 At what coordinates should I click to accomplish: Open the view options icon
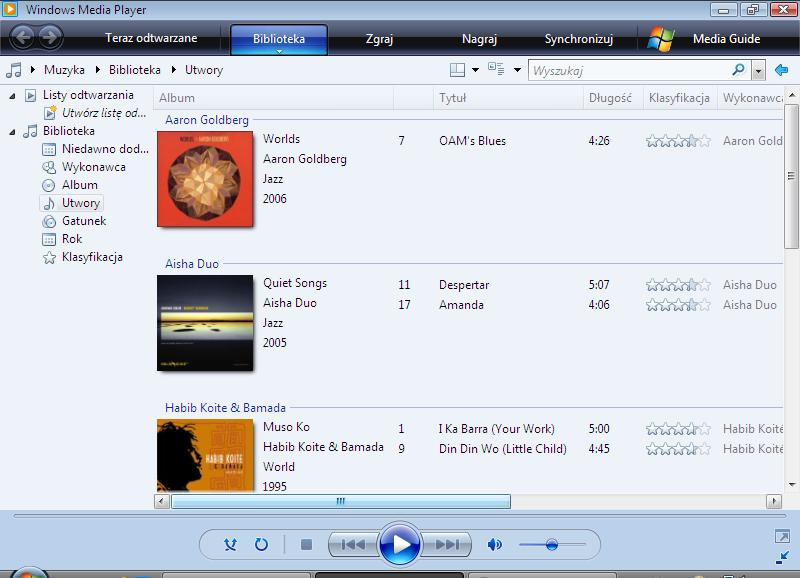click(496, 69)
